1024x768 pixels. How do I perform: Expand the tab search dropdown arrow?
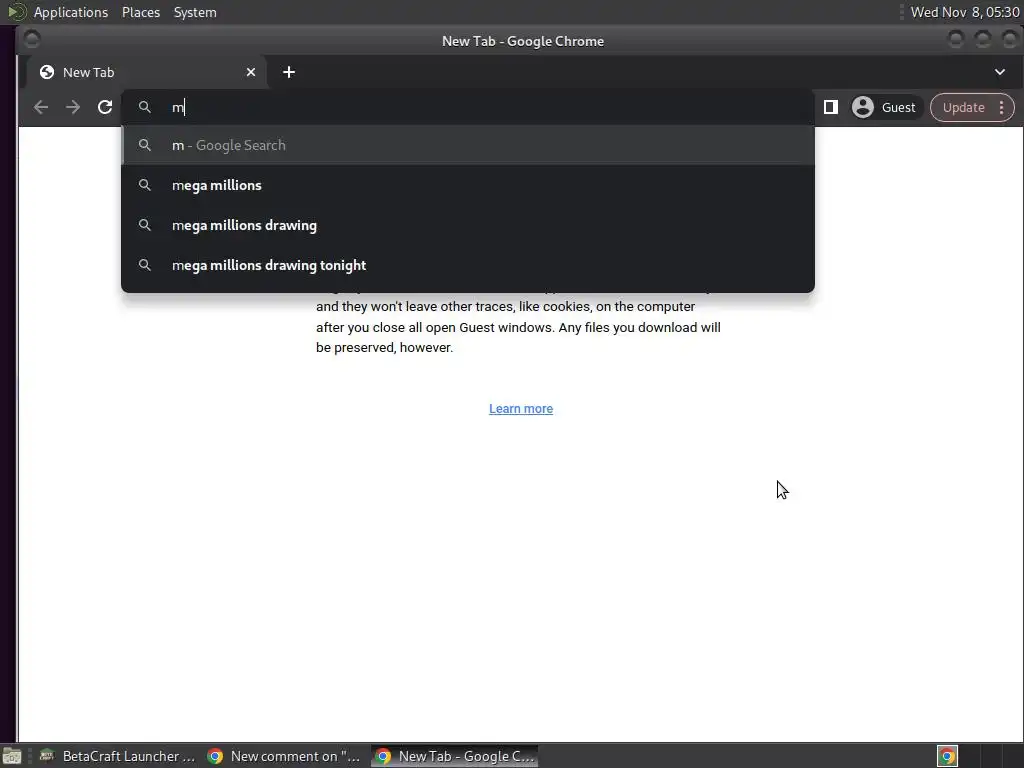click(x=1000, y=72)
